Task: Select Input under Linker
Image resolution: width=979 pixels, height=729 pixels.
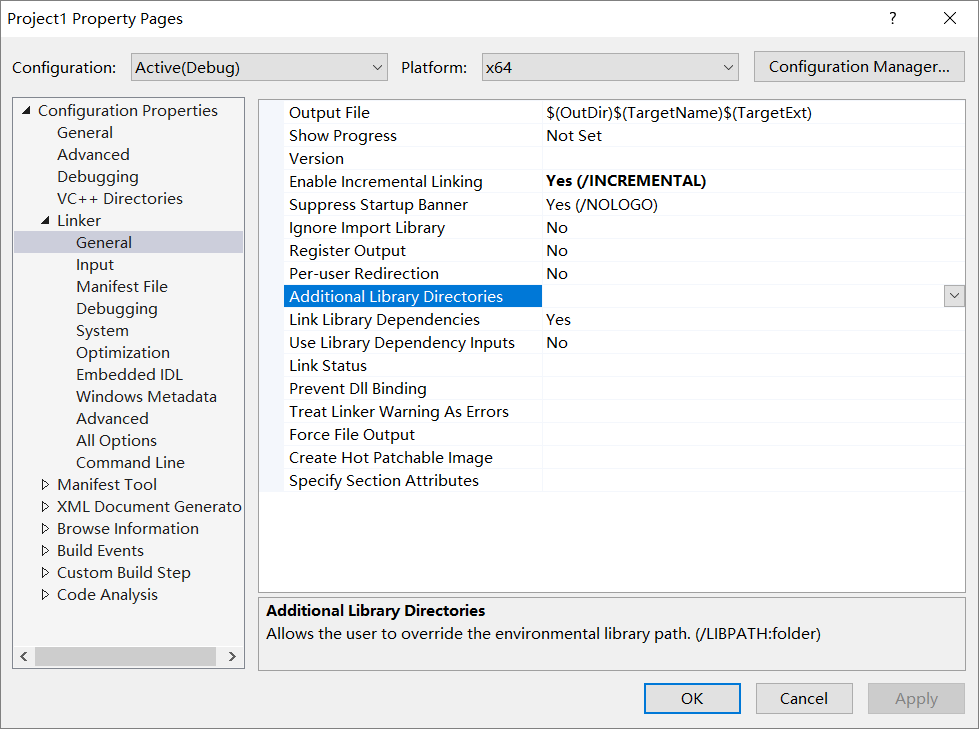Action: 95,264
